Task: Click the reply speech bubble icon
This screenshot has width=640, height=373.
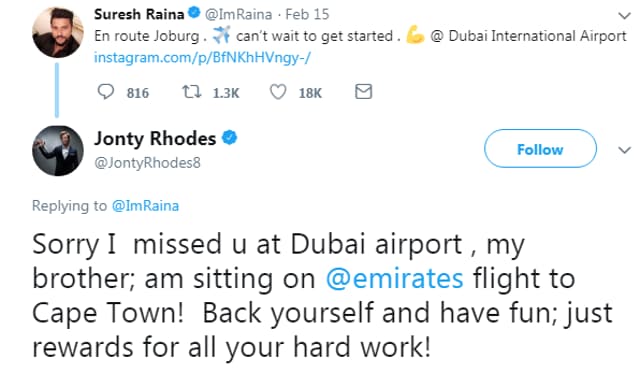Action: 106,92
